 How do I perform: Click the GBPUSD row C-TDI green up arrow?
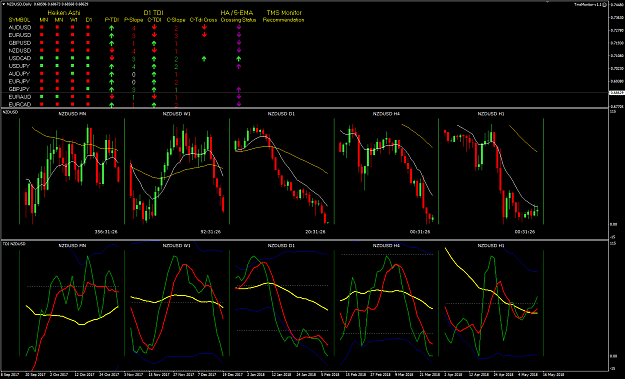click(x=154, y=43)
